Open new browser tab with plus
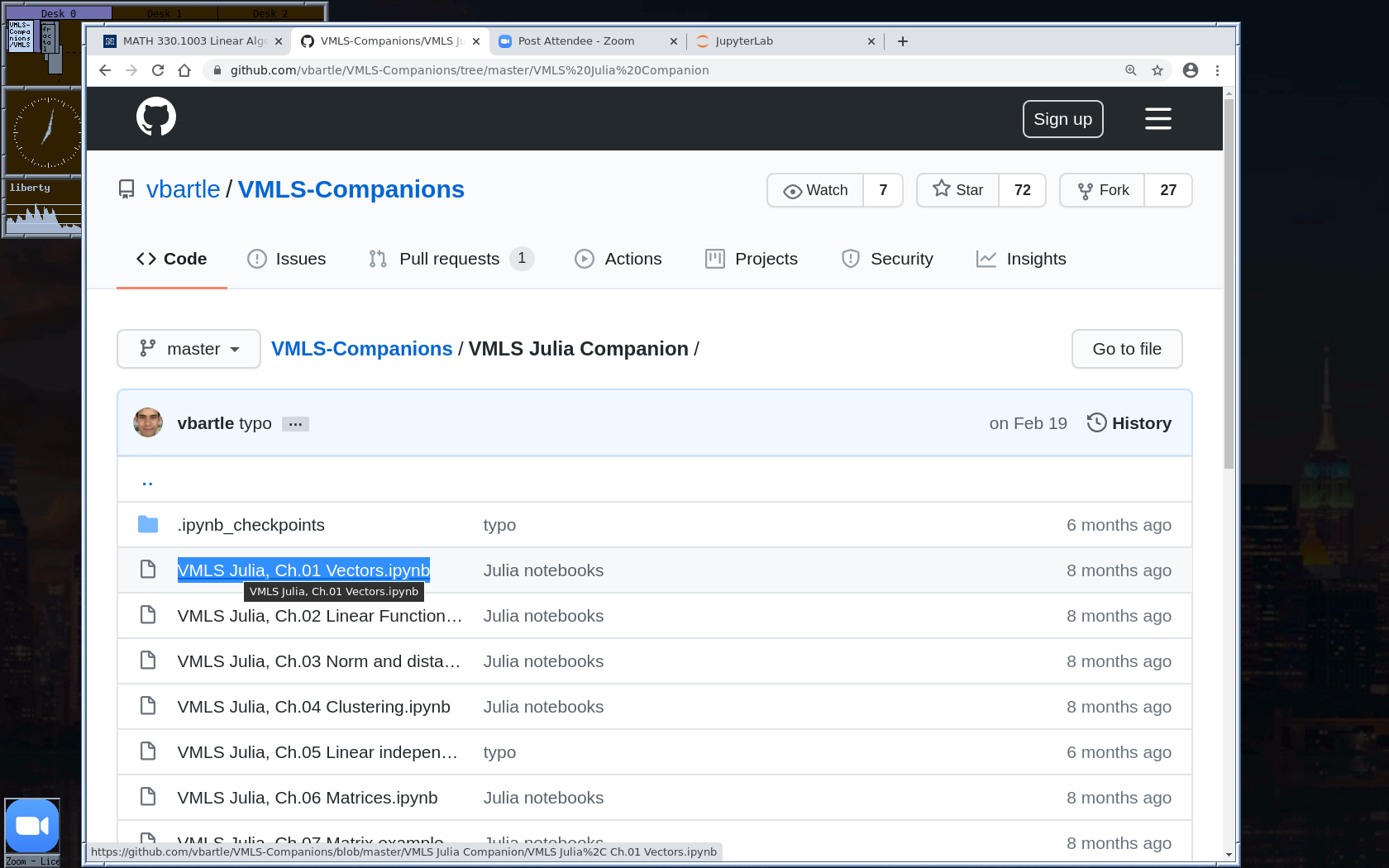The image size is (1389, 868). click(x=903, y=41)
